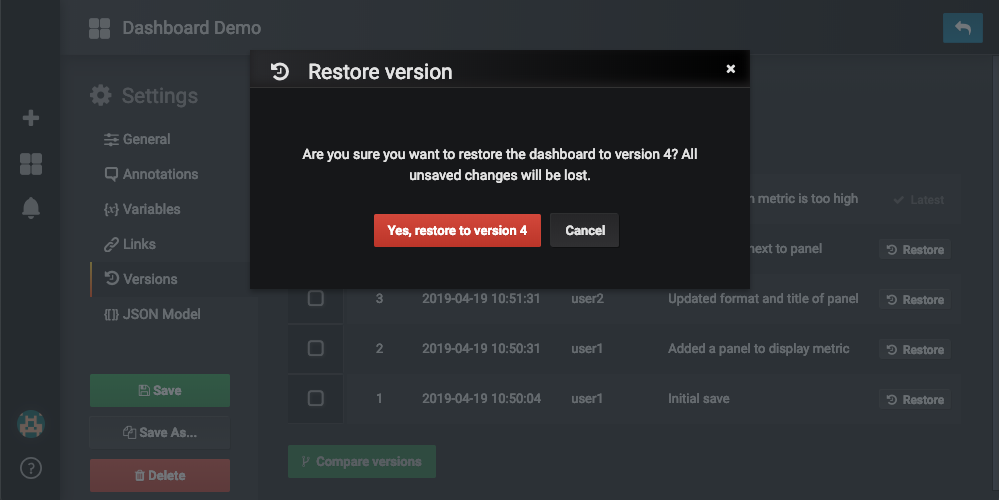Viewport: 999px width, 500px height.
Task: Open the General settings section
Action: tap(146, 139)
